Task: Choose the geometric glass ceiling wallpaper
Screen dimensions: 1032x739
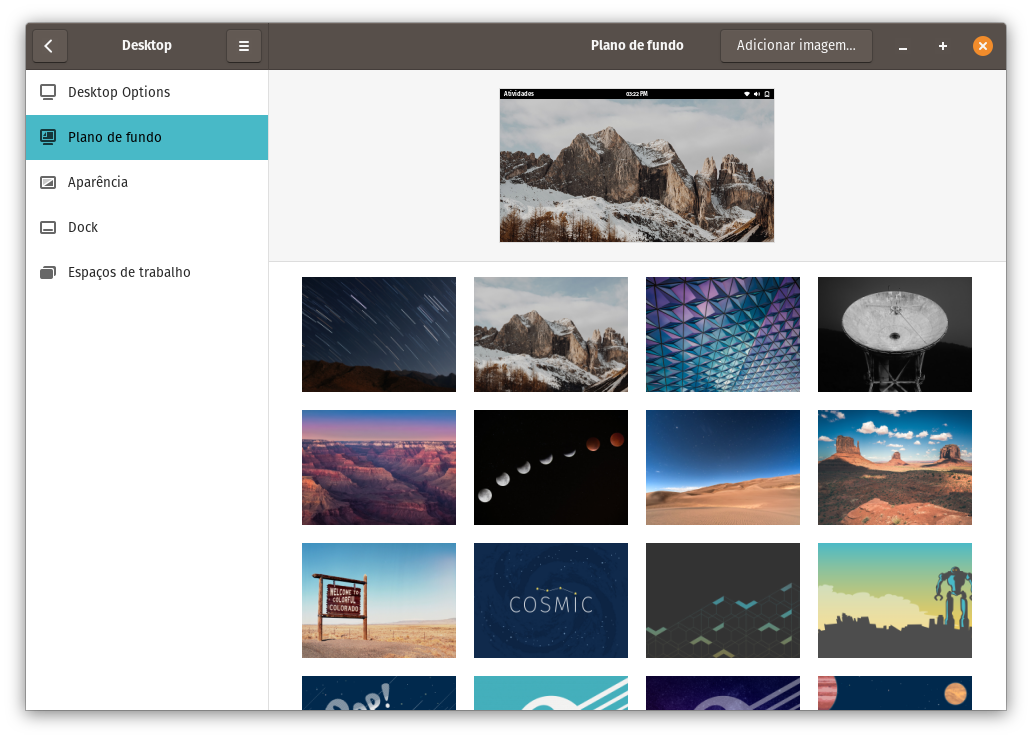Action: (723, 334)
